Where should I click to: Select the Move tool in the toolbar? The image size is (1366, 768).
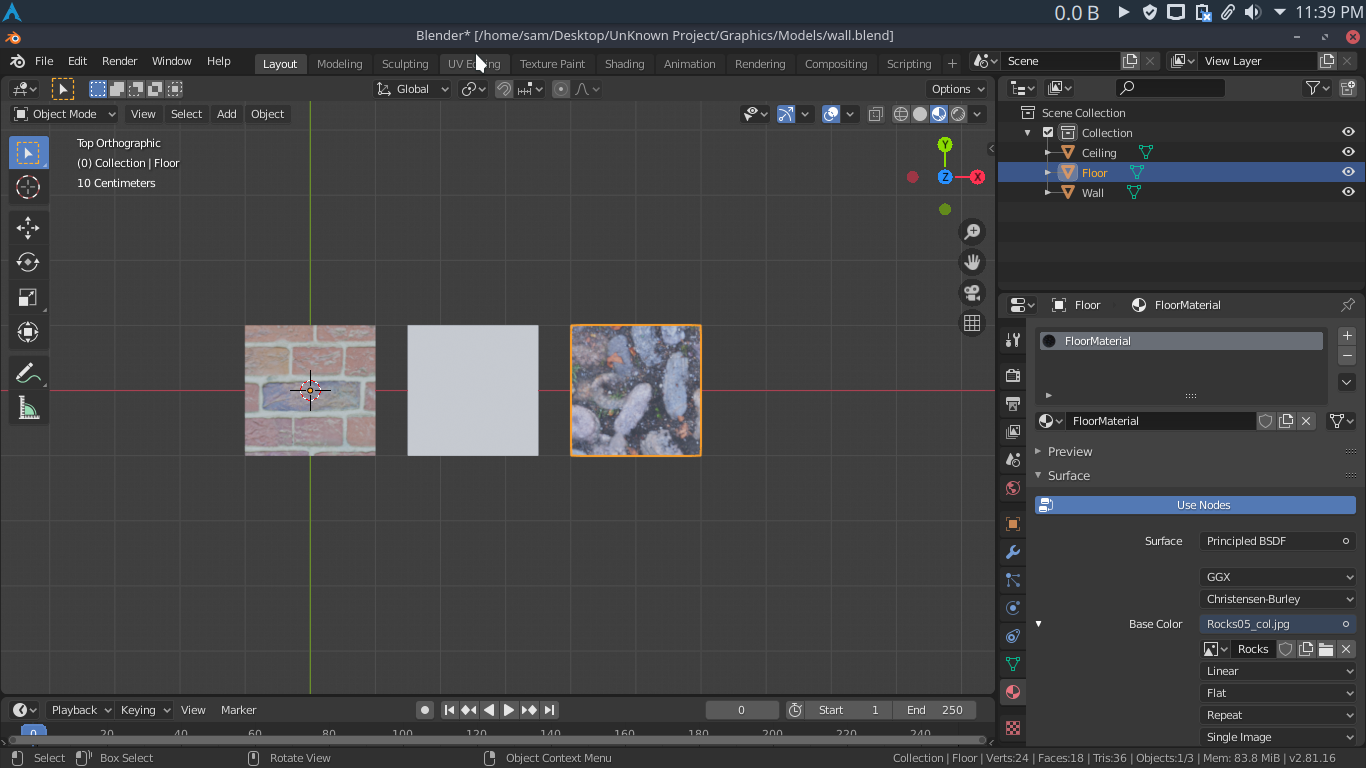click(x=28, y=227)
